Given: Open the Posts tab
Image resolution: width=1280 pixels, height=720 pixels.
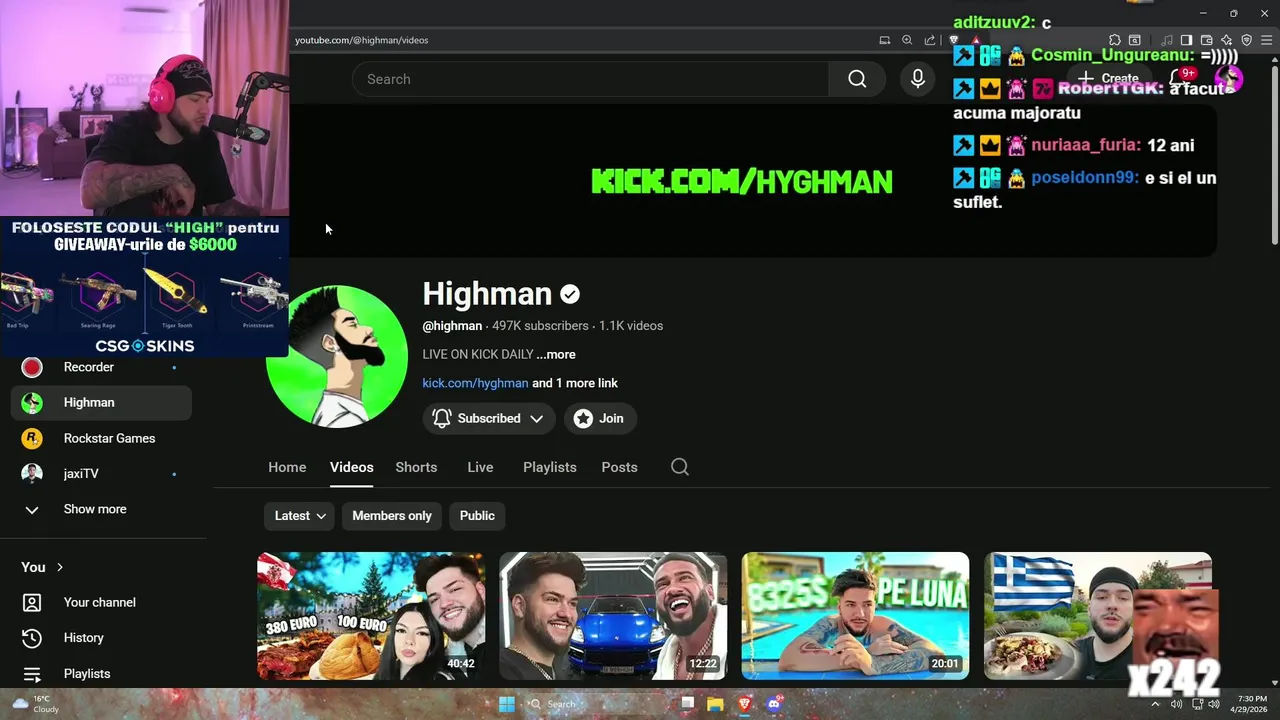Looking at the screenshot, I should point(619,467).
